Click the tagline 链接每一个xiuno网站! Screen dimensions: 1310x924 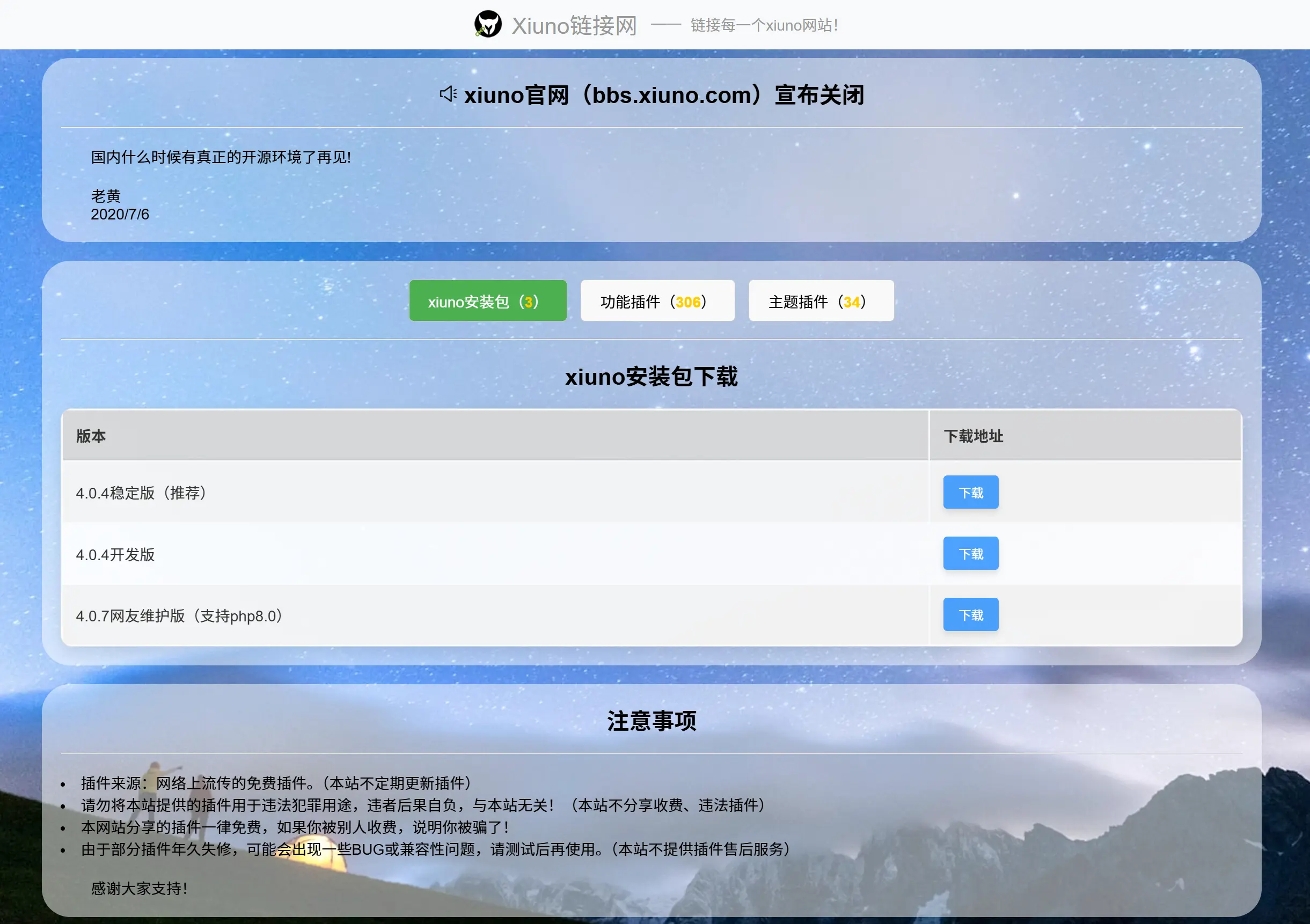pos(764,25)
